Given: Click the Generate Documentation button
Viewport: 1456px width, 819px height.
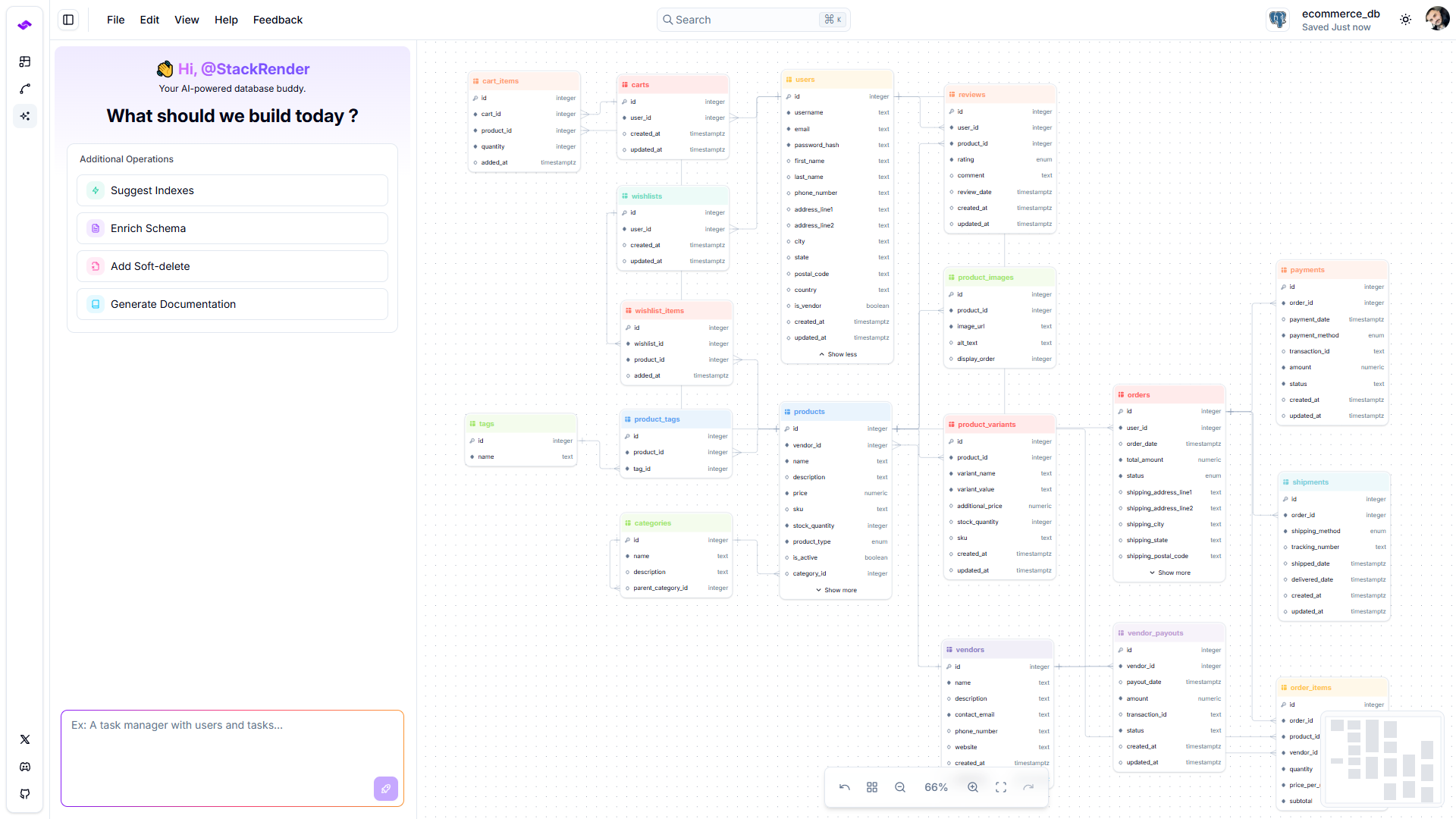Looking at the screenshot, I should [x=232, y=304].
